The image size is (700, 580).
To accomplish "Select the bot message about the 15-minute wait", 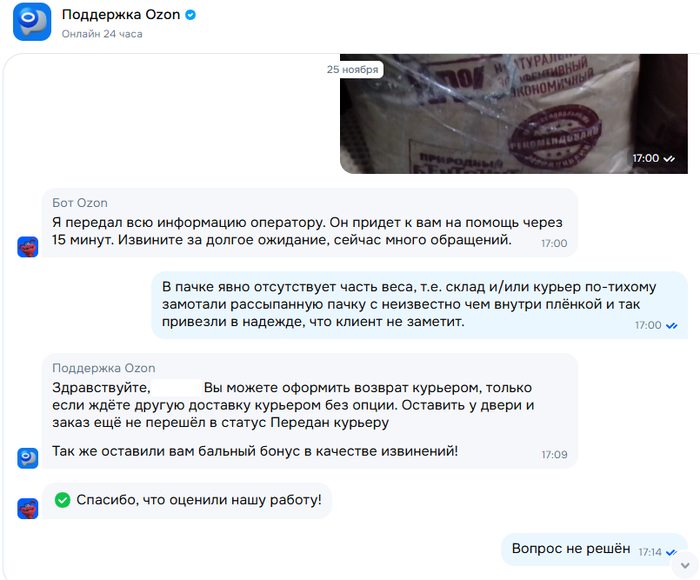I will click(310, 223).
